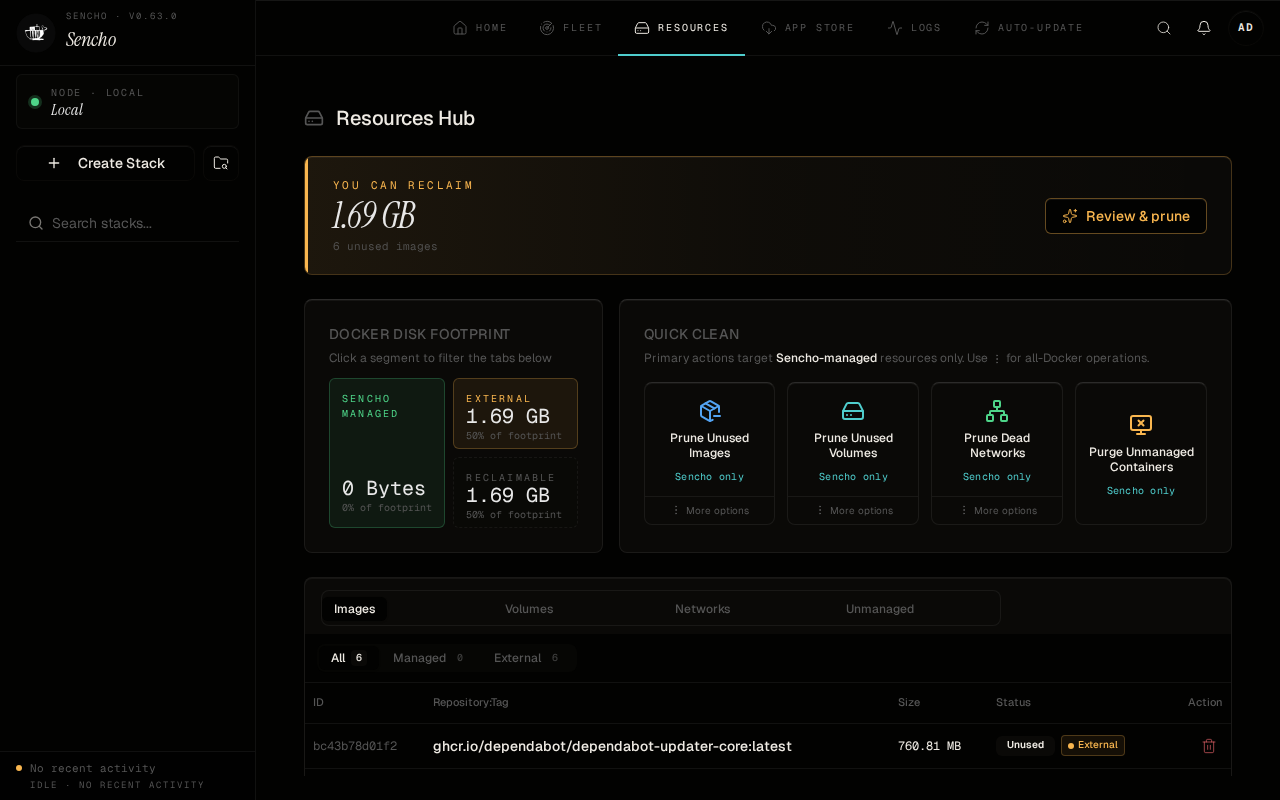Switch to the Logs tab

(x=914, y=28)
